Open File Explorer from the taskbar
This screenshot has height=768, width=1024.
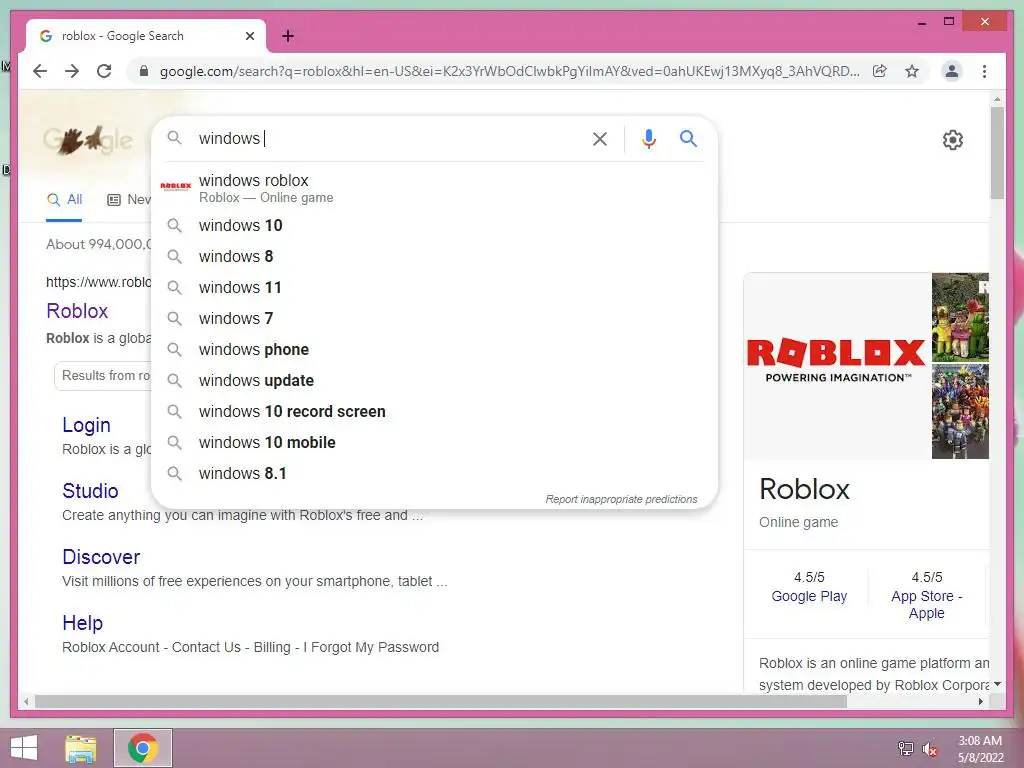click(81, 748)
